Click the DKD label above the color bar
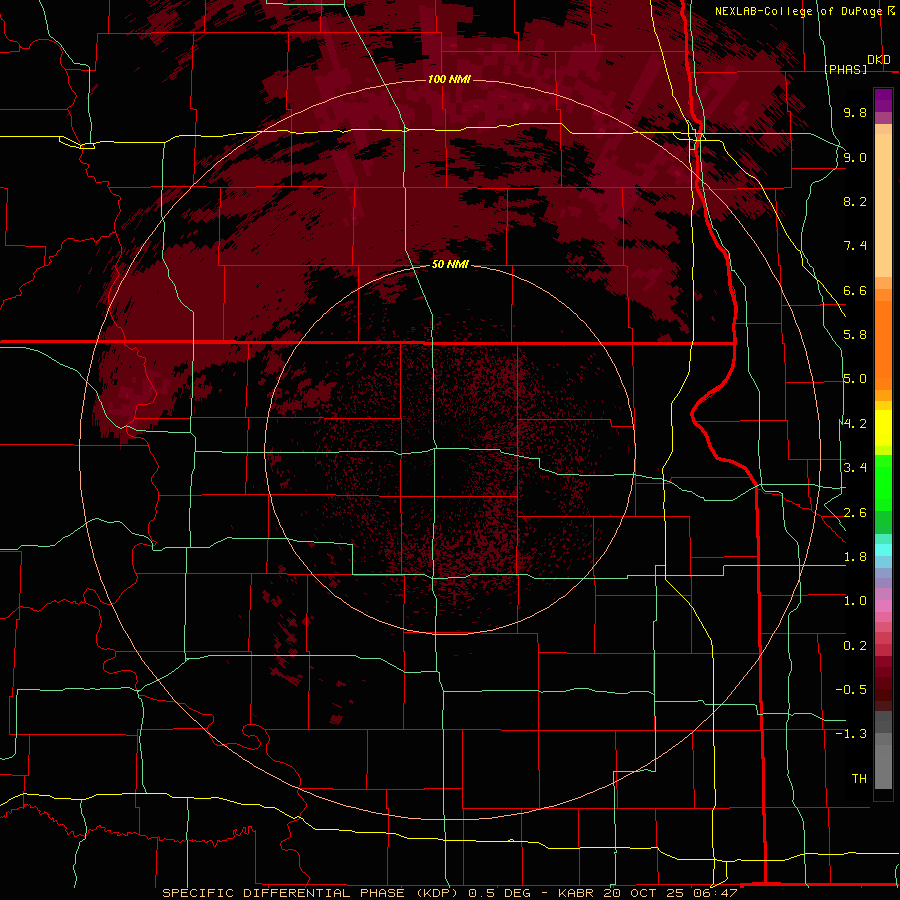Screen dimensions: 900x900 [879, 60]
